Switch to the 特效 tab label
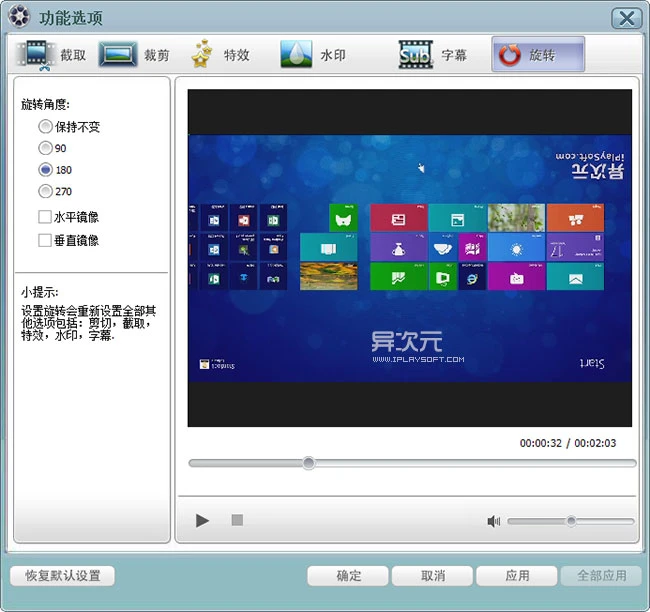 tap(237, 55)
